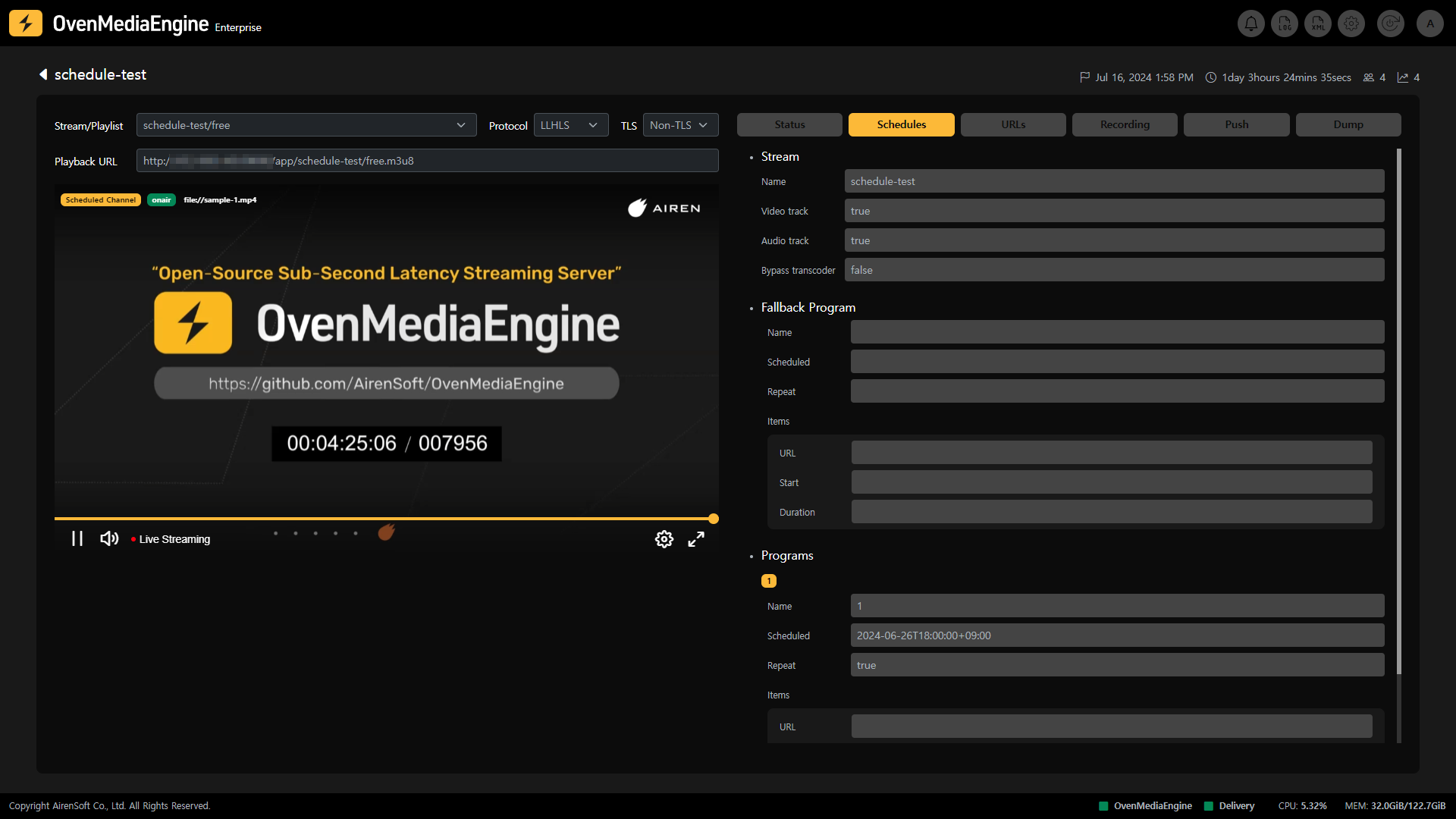
Task: Click the player seek bar handle
Action: [x=714, y=519]
